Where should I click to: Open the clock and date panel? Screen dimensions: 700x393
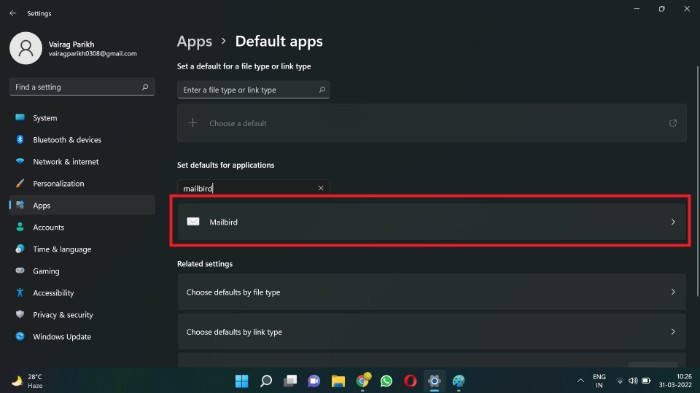pyautogui.click(x=675, y=381)
